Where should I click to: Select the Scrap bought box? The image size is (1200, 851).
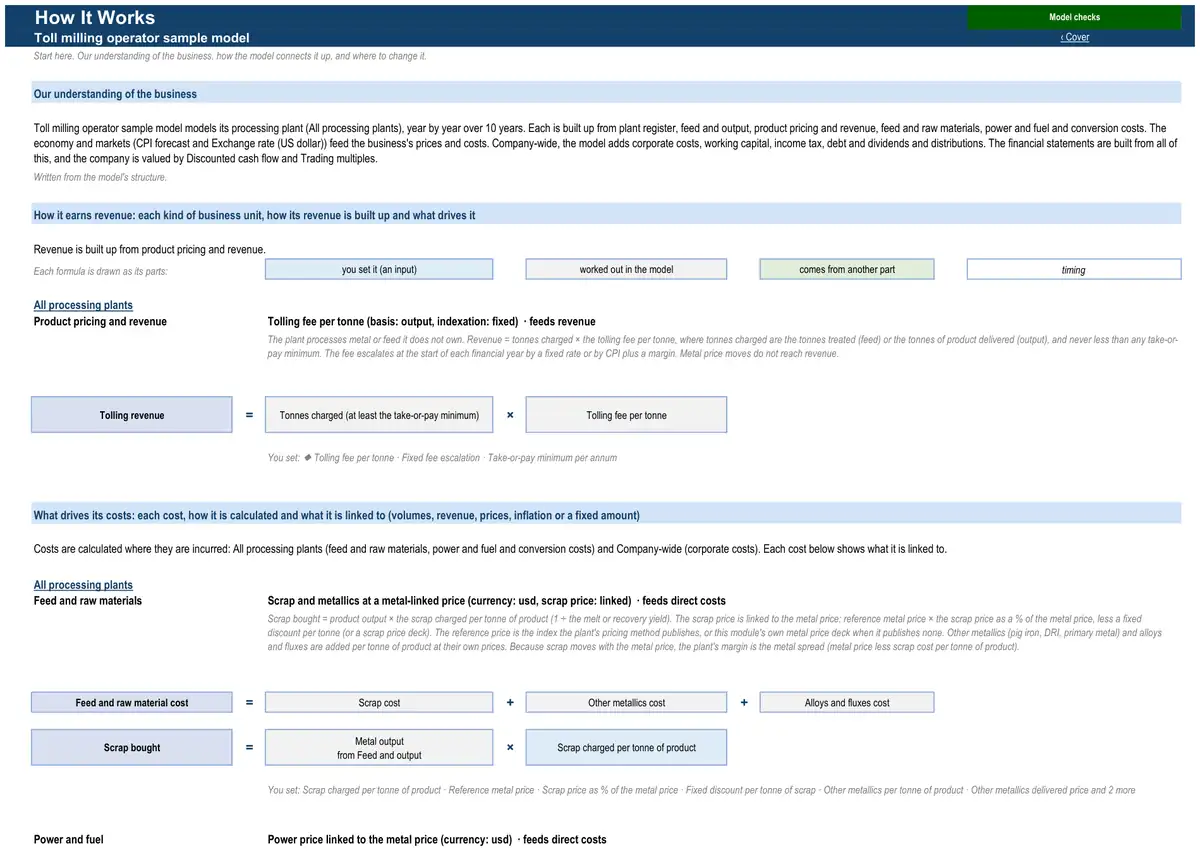pyautogui.click(x=132, y=747)
